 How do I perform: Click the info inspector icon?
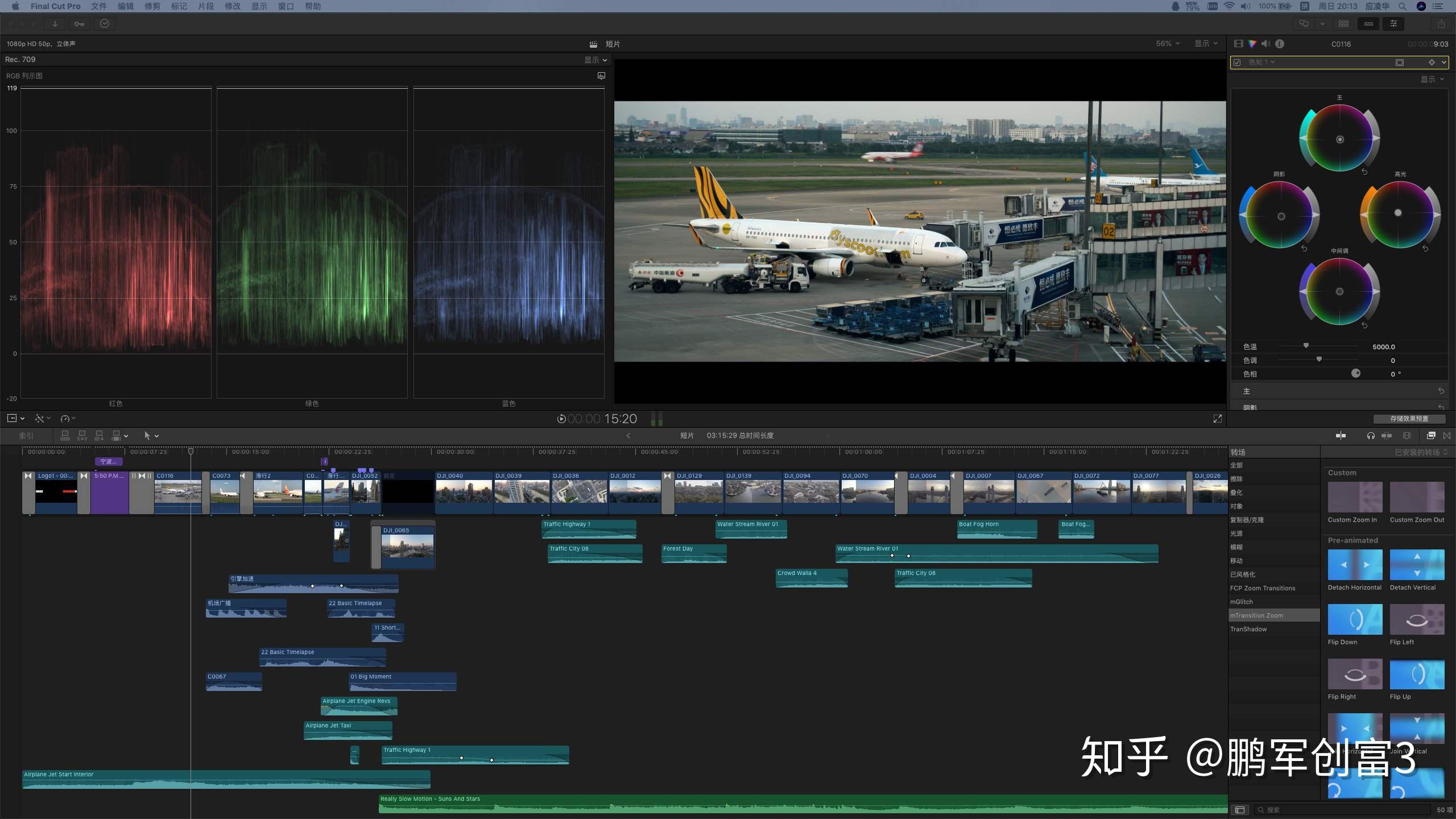coord(1280,44)
